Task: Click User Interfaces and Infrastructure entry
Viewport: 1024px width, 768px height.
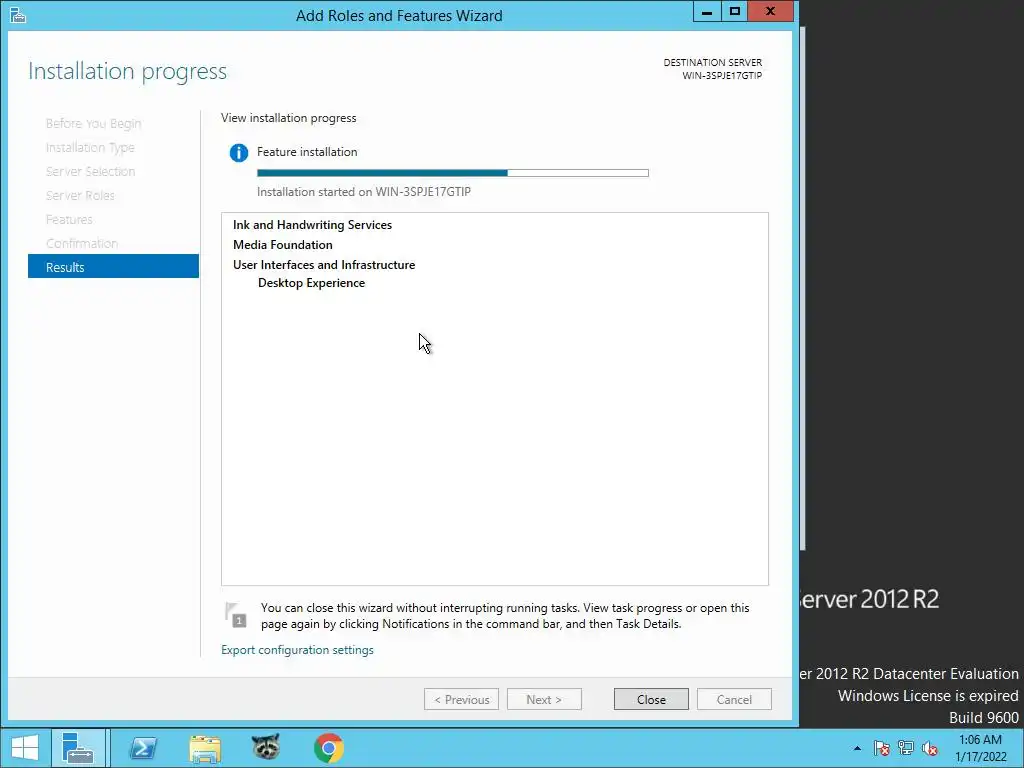Action: [x=324, y=265]
